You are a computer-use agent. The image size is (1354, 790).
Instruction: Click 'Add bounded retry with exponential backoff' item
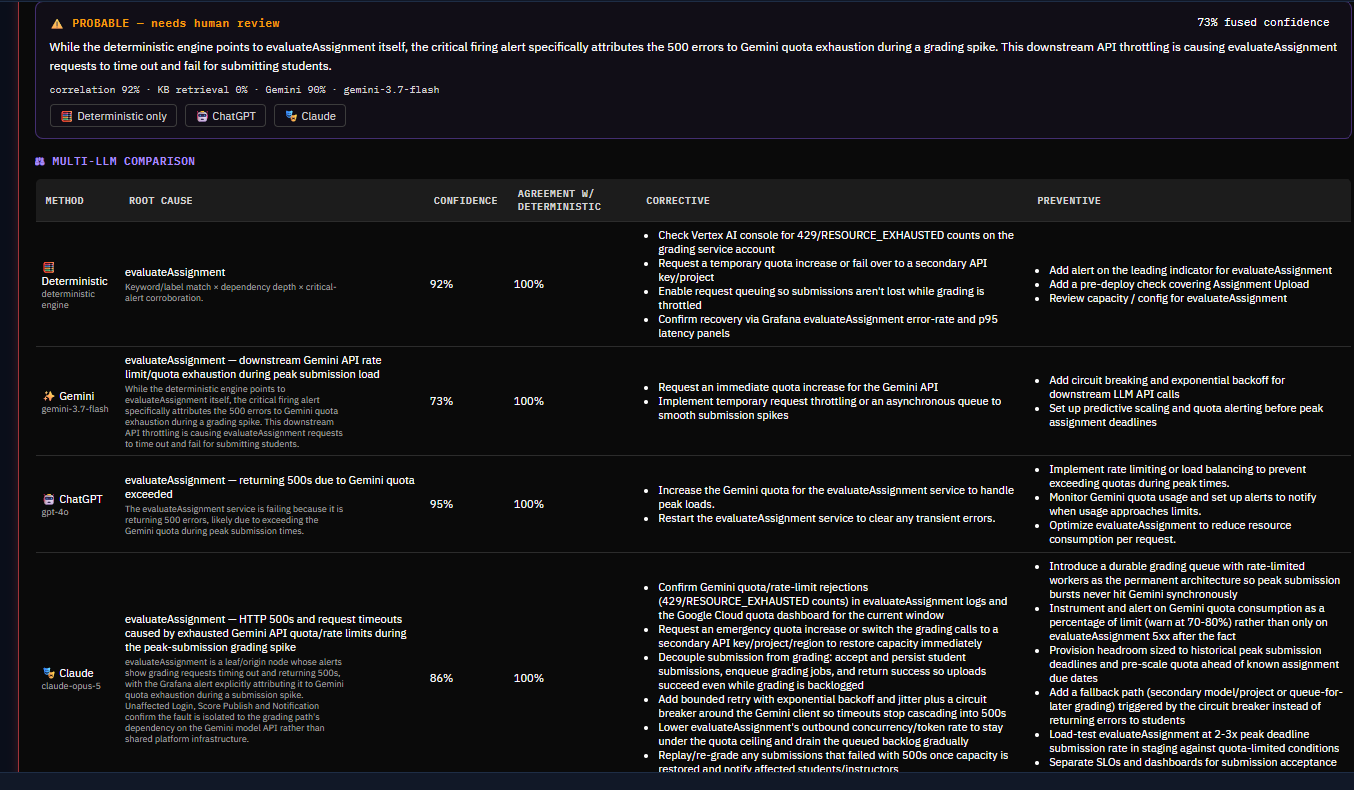(x=832, y=706)
